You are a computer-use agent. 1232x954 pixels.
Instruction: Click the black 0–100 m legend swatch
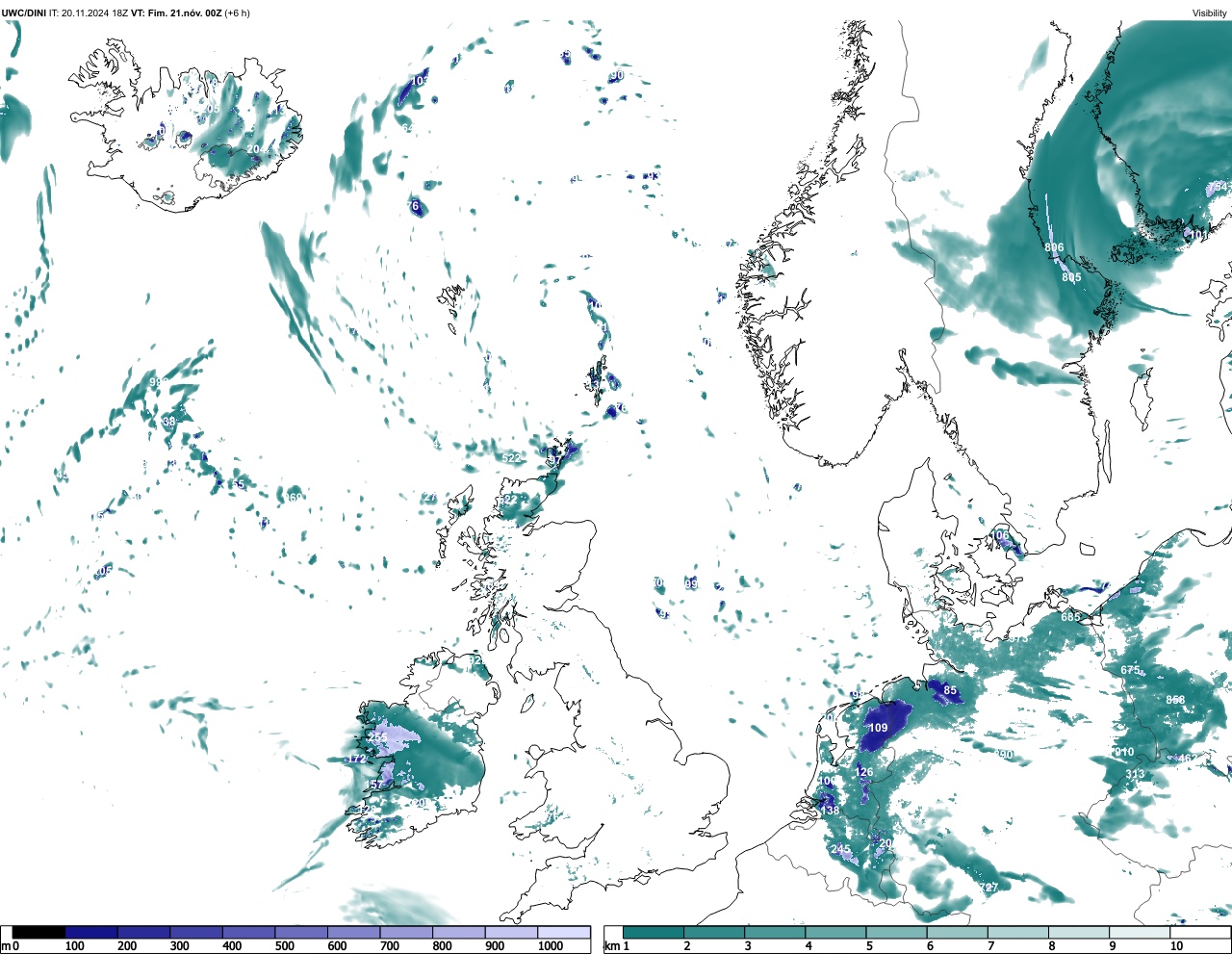[38, 933]
